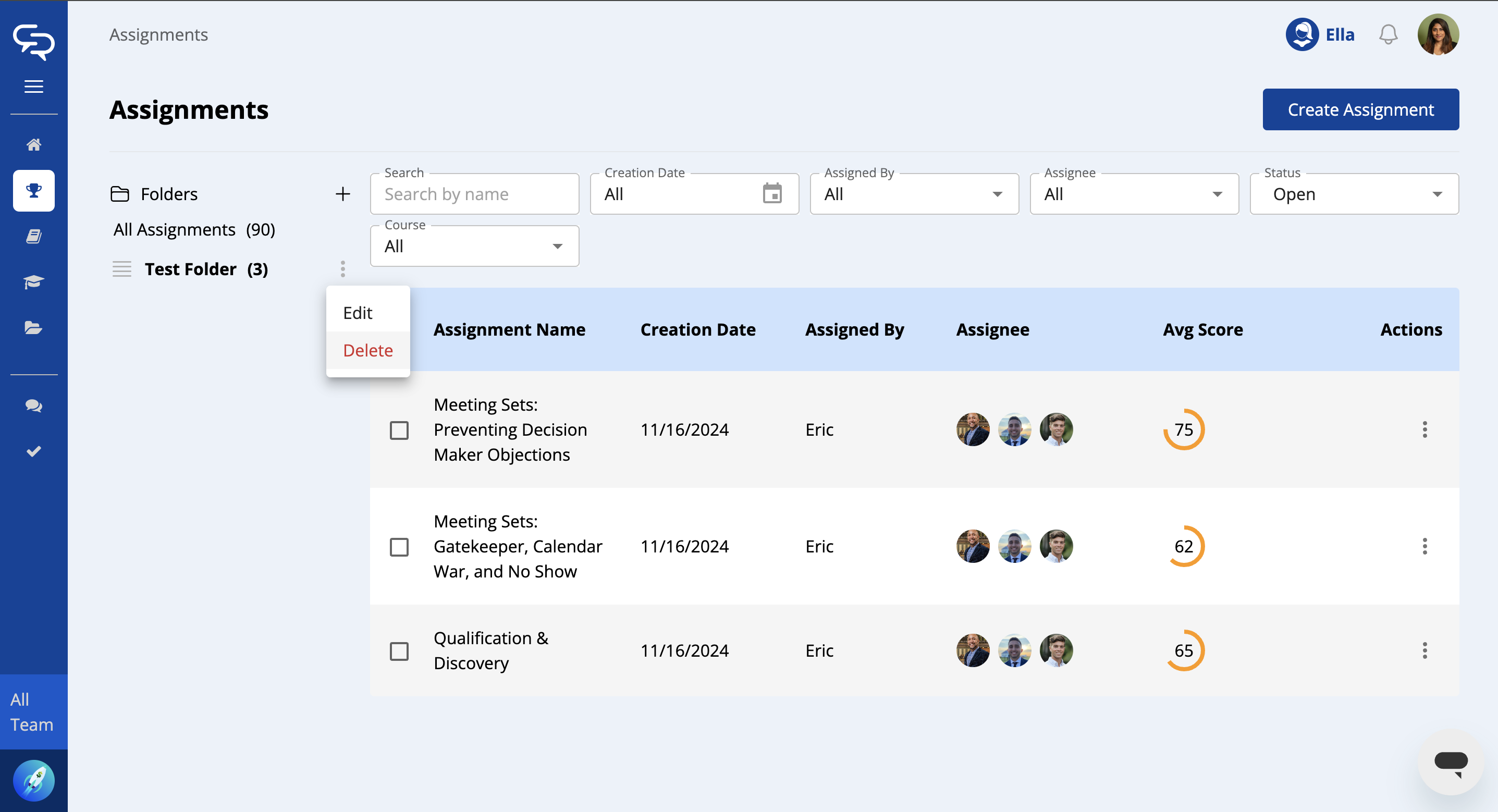Launch the rocket icon at bottom left
Screen dimensions: 1498x812
pos(34,781)
